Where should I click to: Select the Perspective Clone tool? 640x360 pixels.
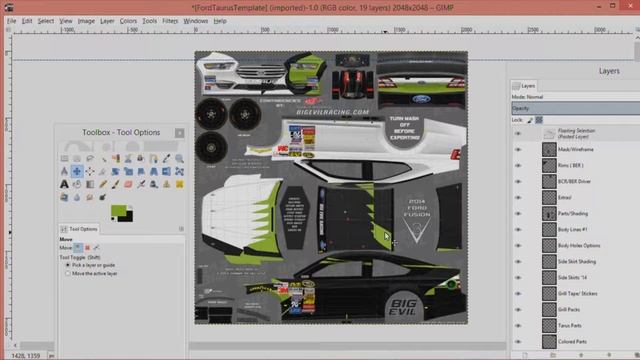click(x=64, y=198)
